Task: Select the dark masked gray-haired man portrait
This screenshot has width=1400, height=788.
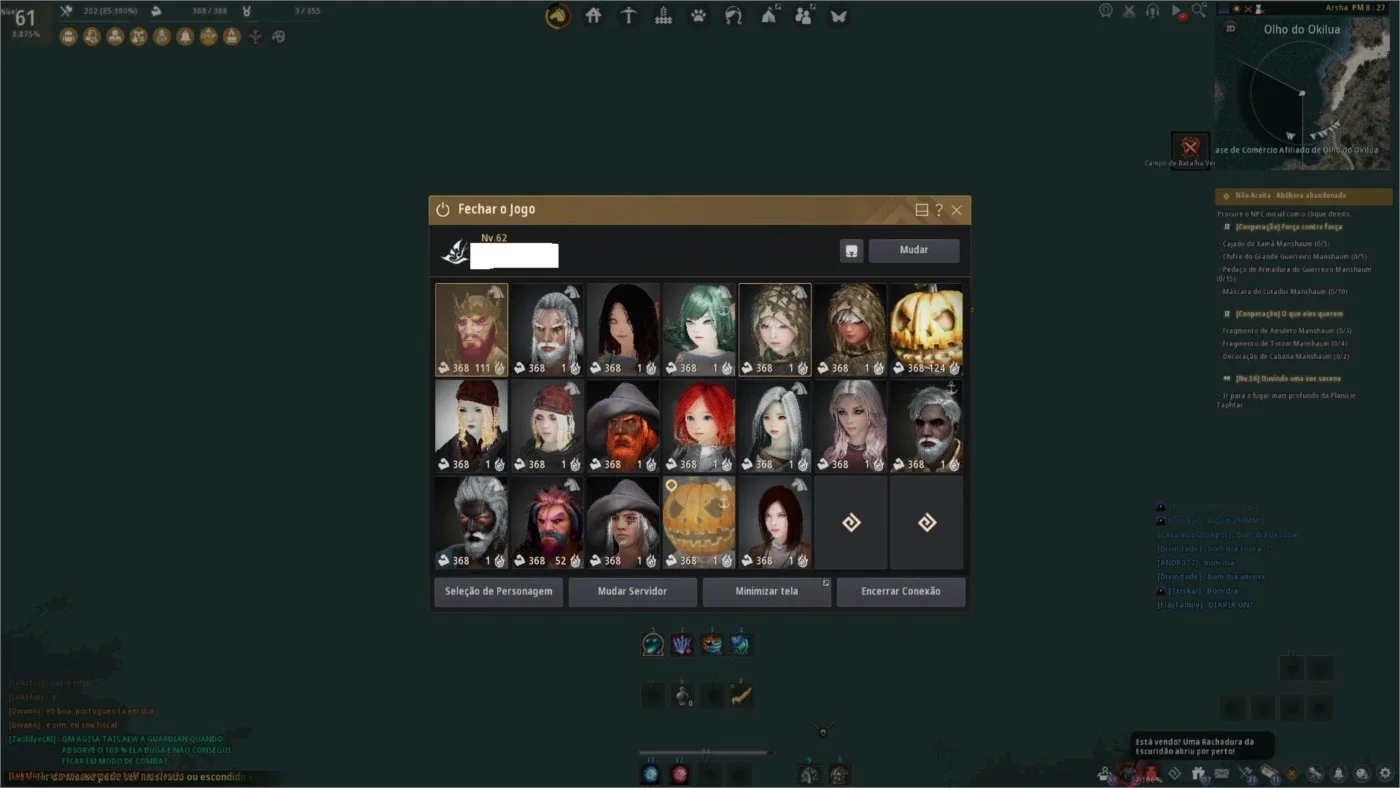Action: pos(471,523)
